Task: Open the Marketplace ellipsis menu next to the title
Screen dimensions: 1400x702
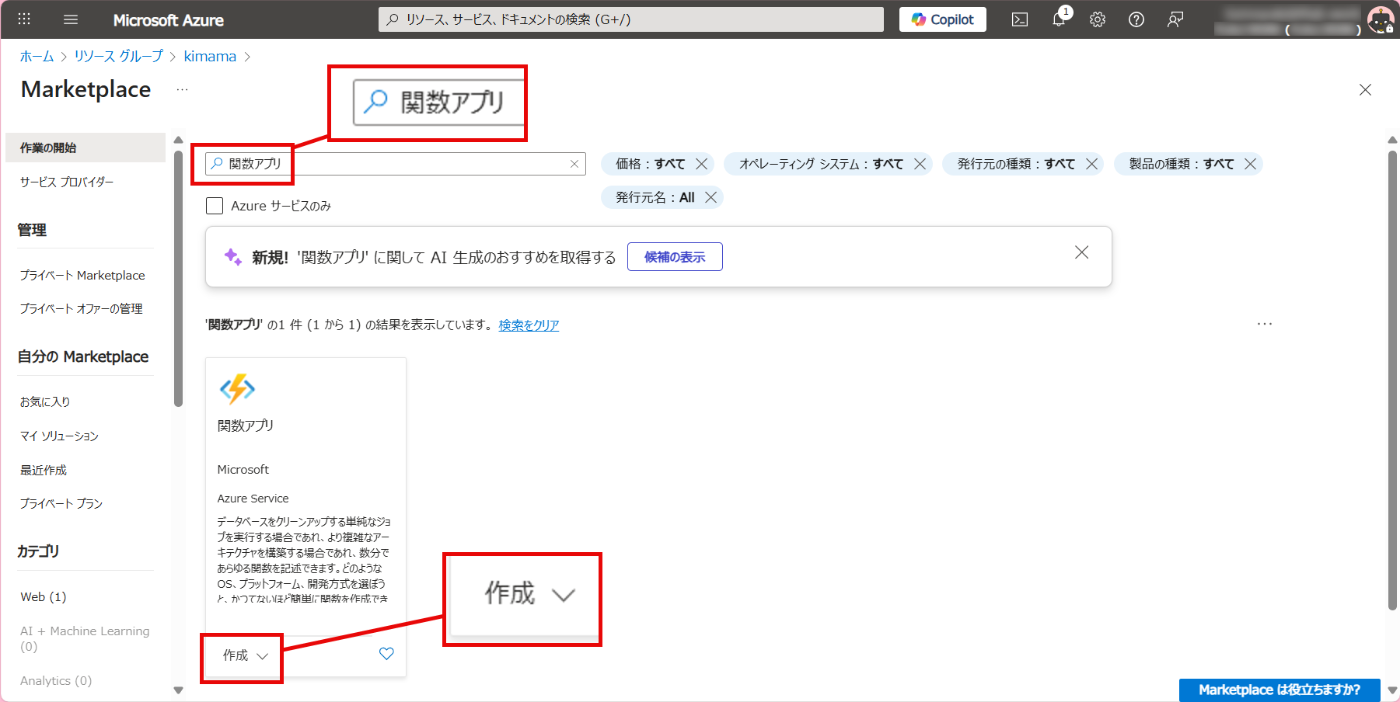Action: coord(182,90)
